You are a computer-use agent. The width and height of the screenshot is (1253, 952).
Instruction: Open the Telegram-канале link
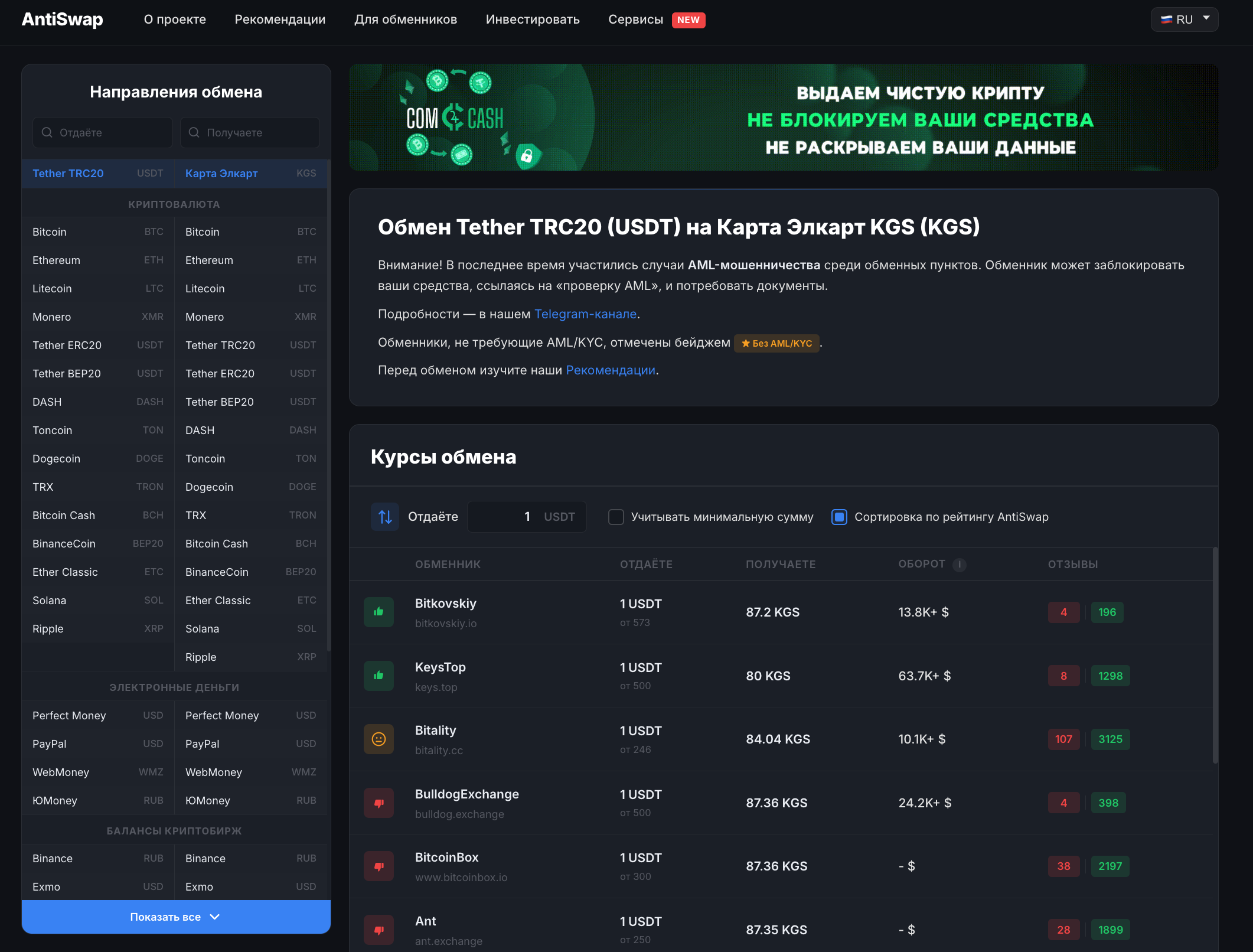pyautogui.click(x=585, y=314)
